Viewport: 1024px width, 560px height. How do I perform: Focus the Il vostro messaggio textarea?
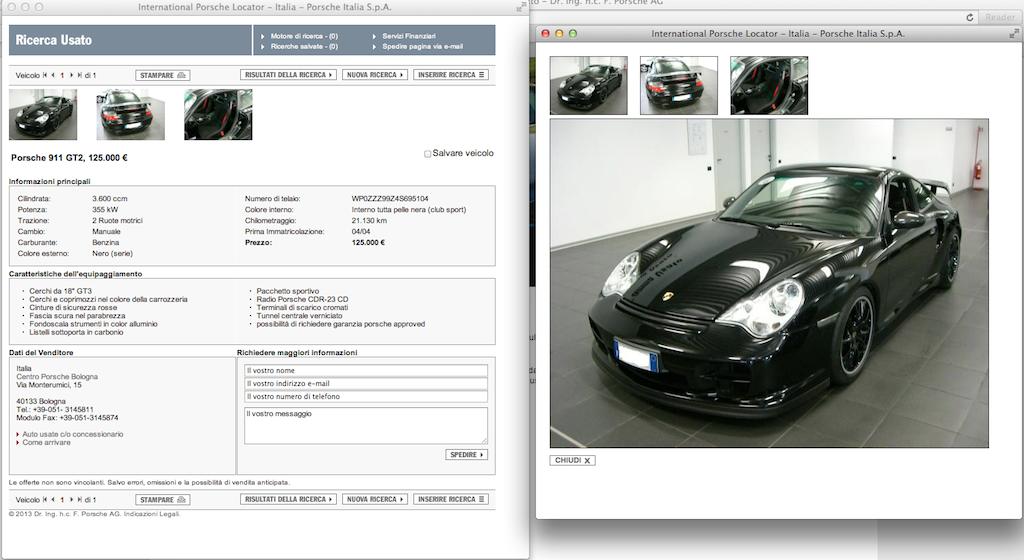pos(366,426)
